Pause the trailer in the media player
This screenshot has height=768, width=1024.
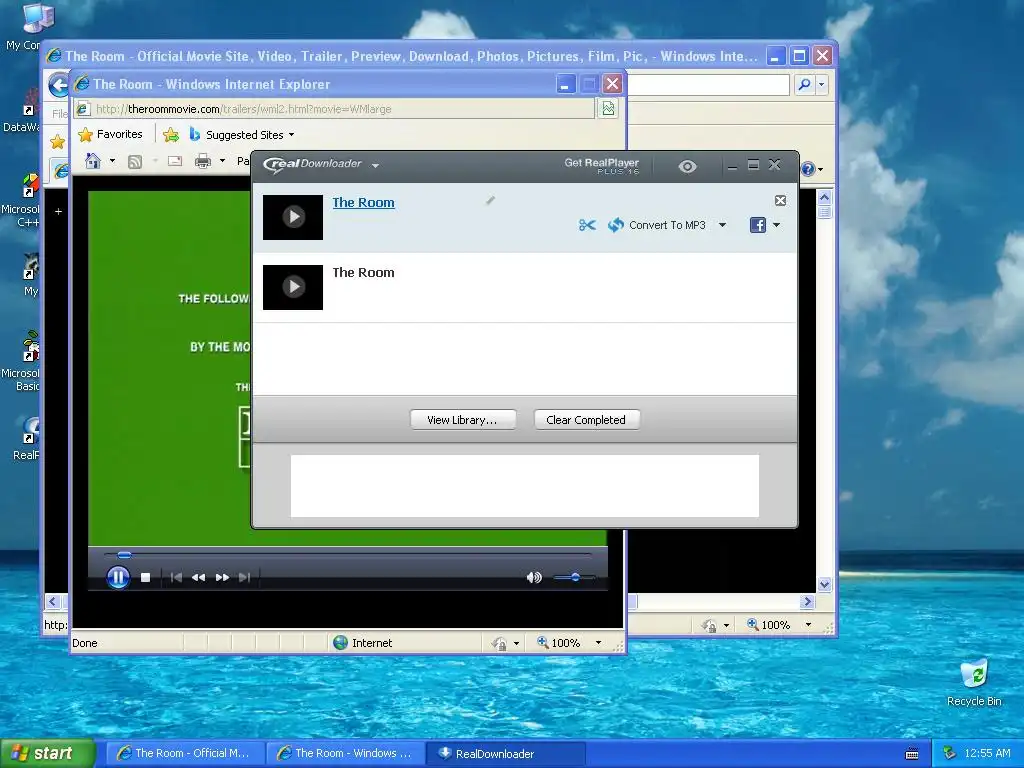pyautogui.click(x=118, y=577)
